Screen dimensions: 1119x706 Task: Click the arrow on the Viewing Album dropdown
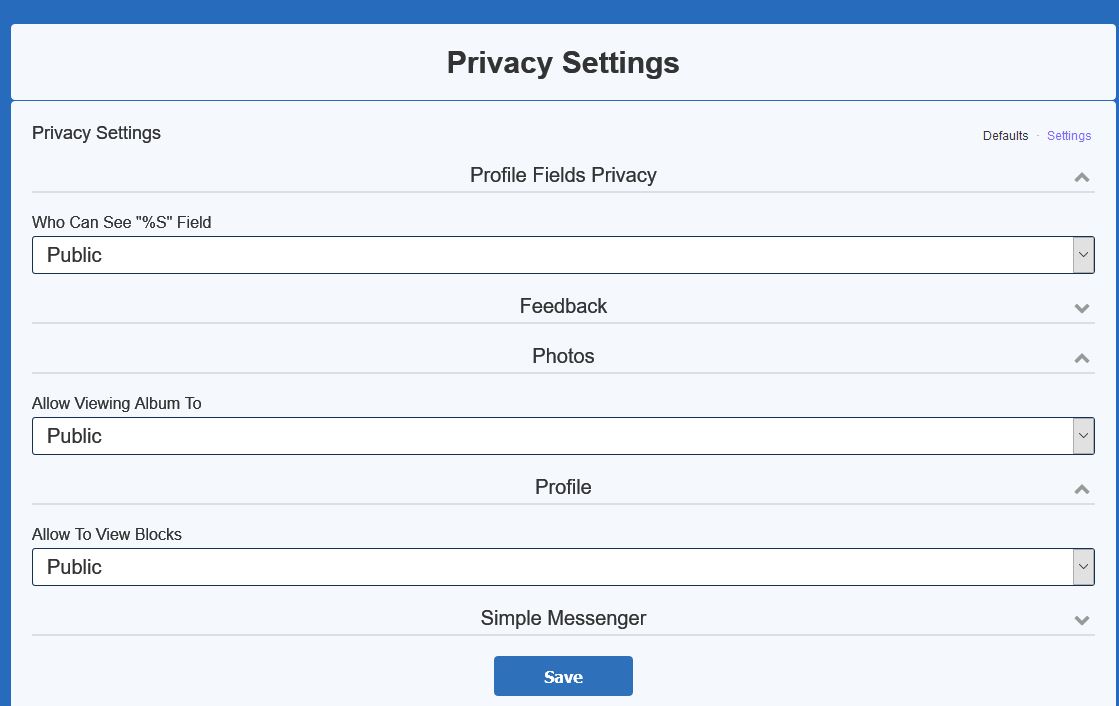(1083, 436)
